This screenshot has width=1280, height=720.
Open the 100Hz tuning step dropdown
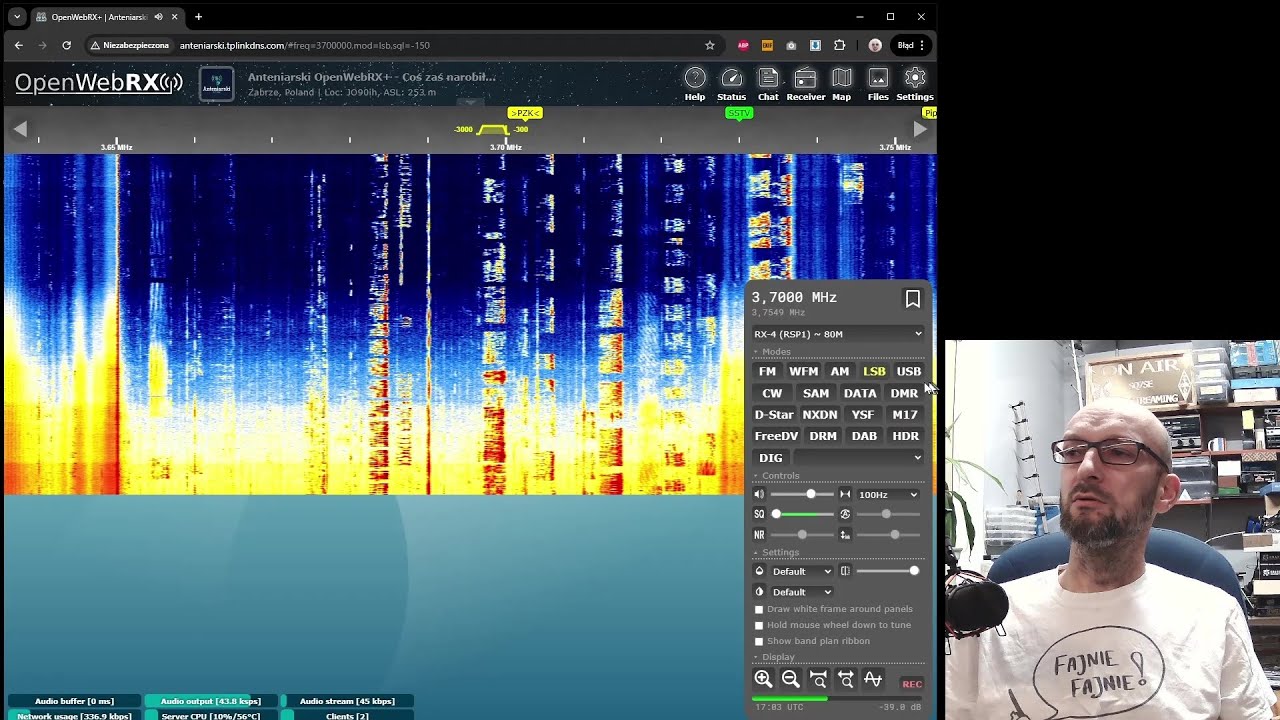click(888, 494)
